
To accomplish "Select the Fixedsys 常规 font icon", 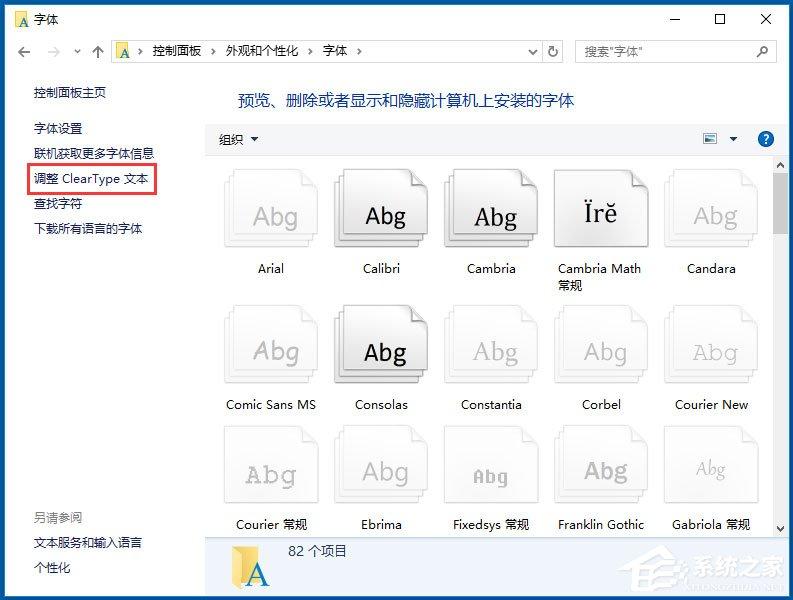I will coord(491,464).
